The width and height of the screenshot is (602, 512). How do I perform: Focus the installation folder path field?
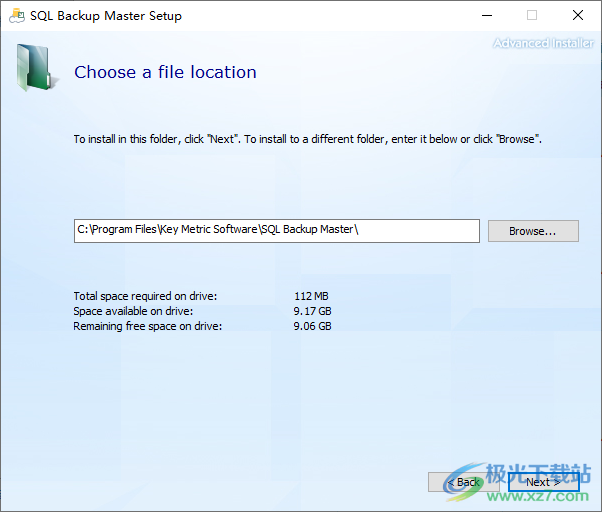tap(276, 231)
